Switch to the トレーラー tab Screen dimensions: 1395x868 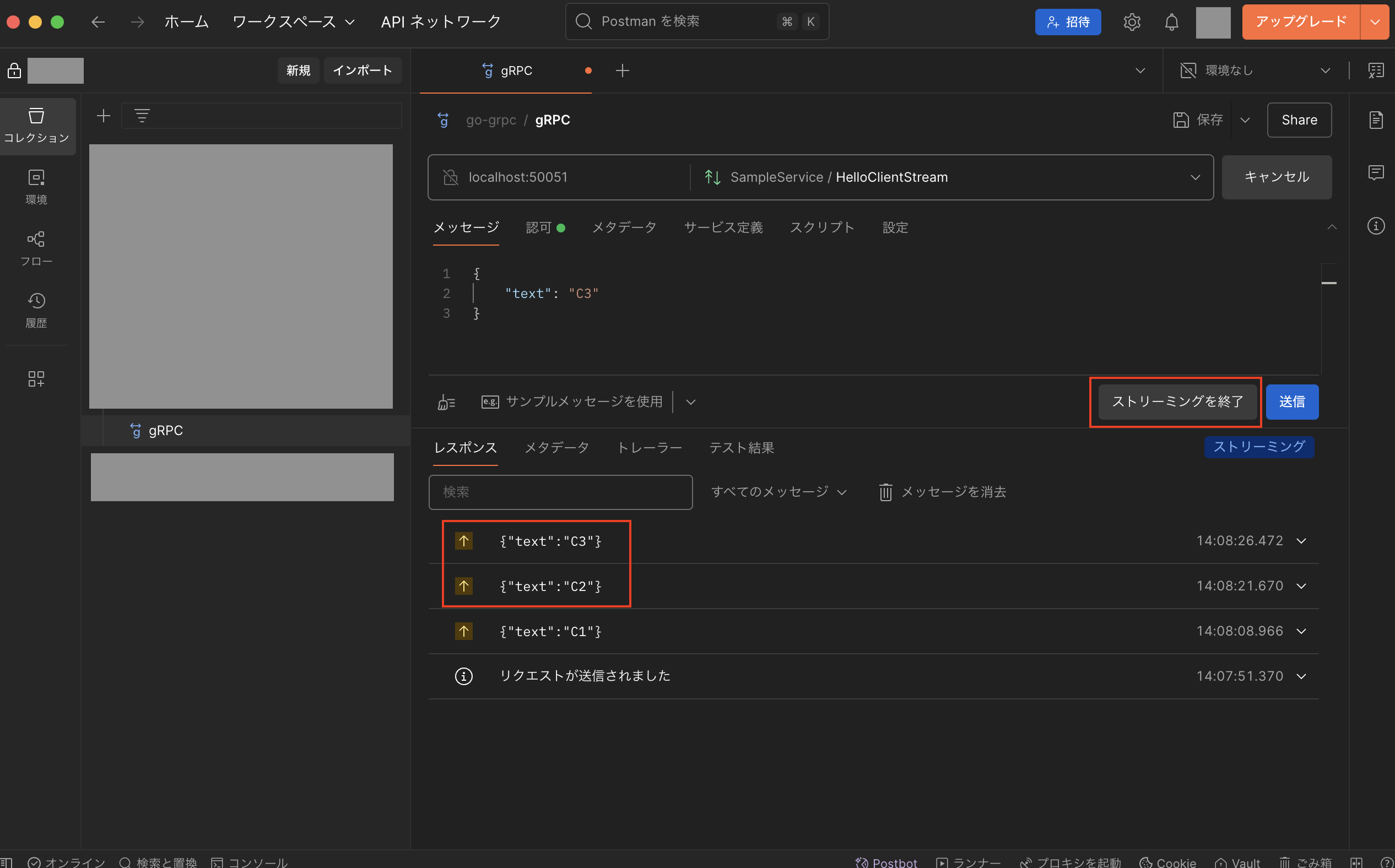tap(650, 448)
